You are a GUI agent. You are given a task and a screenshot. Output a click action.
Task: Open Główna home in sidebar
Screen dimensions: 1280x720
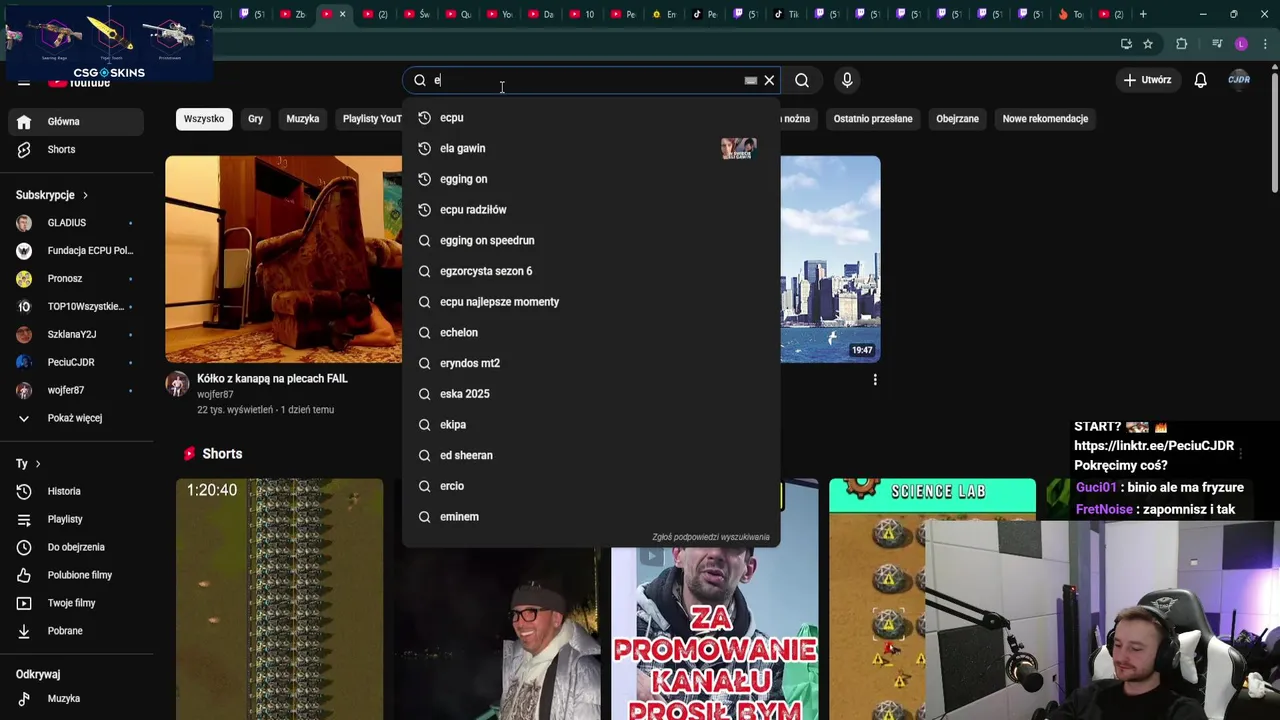[76, 121]
